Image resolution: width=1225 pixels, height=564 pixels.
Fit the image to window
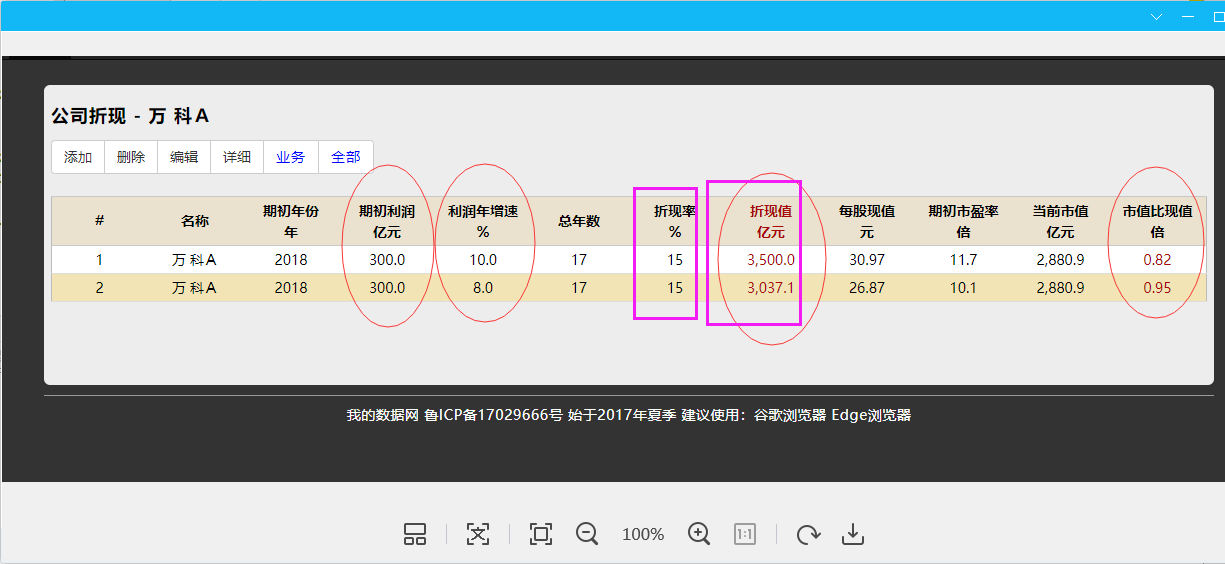tap(541, 534)
